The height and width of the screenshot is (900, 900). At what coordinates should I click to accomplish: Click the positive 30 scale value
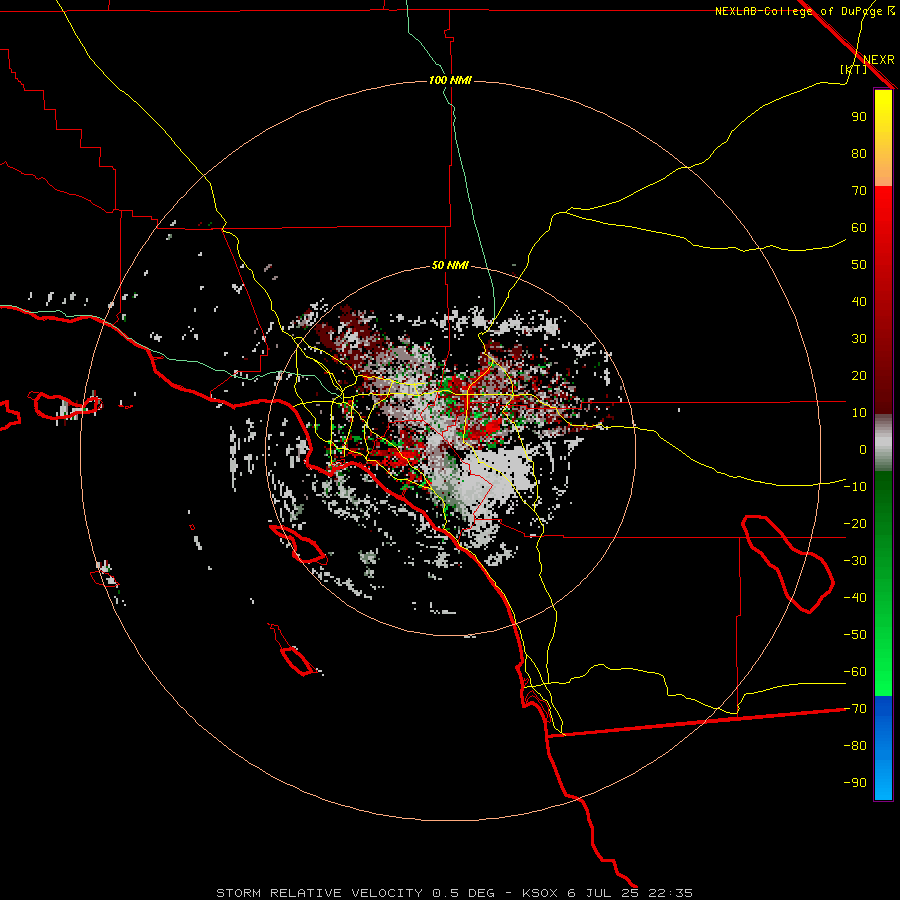click(x=859, y=339)
